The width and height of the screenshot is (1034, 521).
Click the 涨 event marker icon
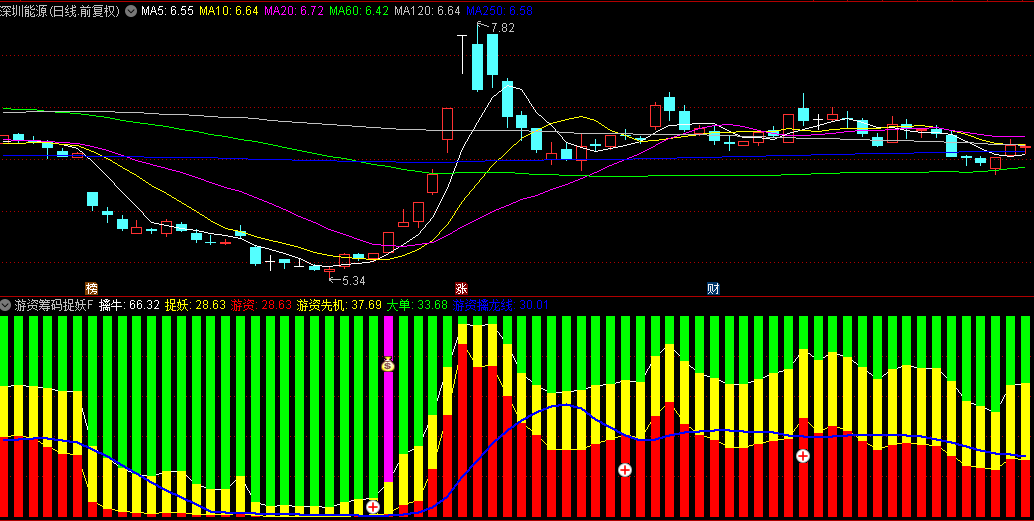pos(461,288)
